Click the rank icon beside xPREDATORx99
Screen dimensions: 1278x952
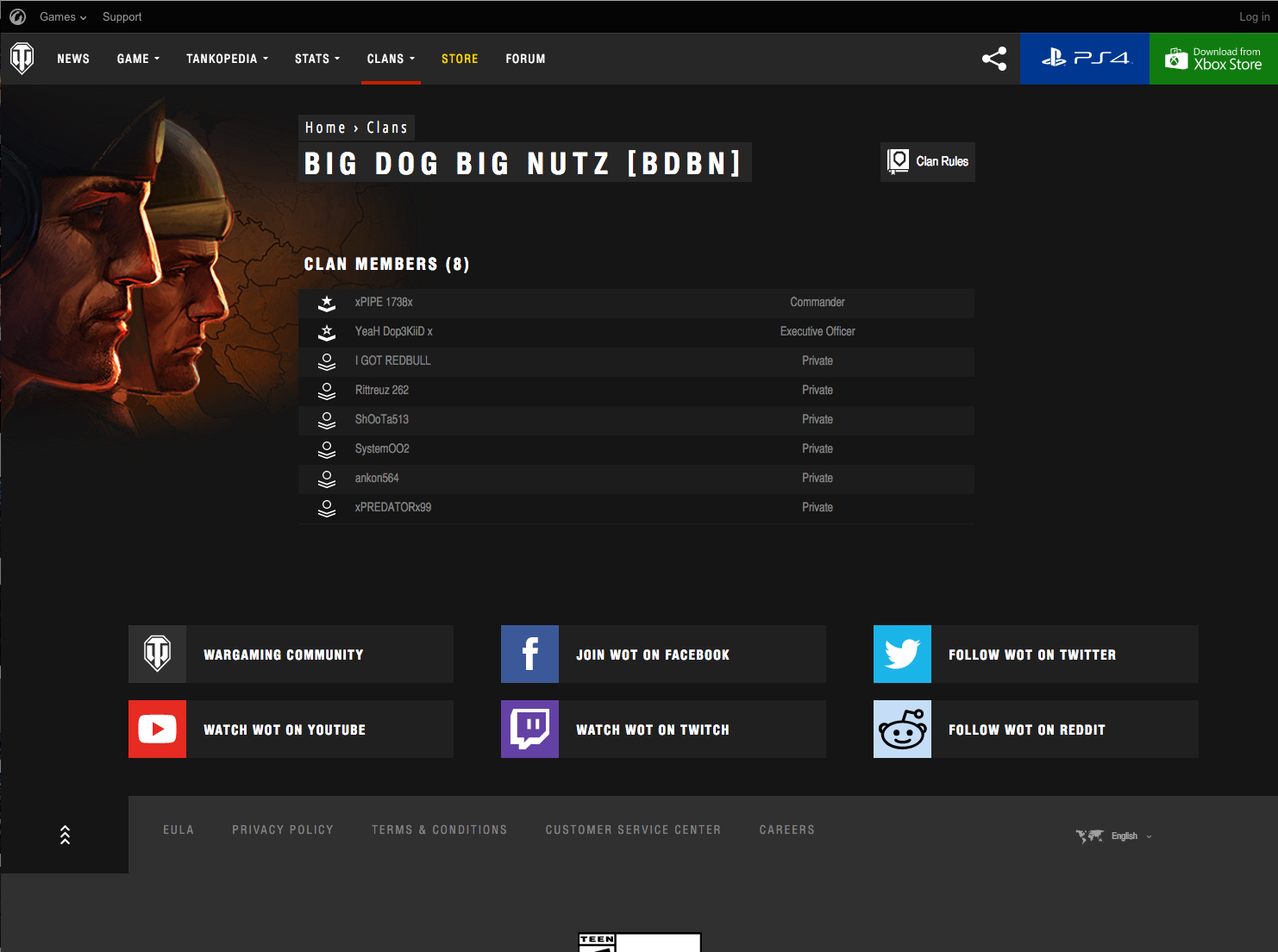point(327,508)
